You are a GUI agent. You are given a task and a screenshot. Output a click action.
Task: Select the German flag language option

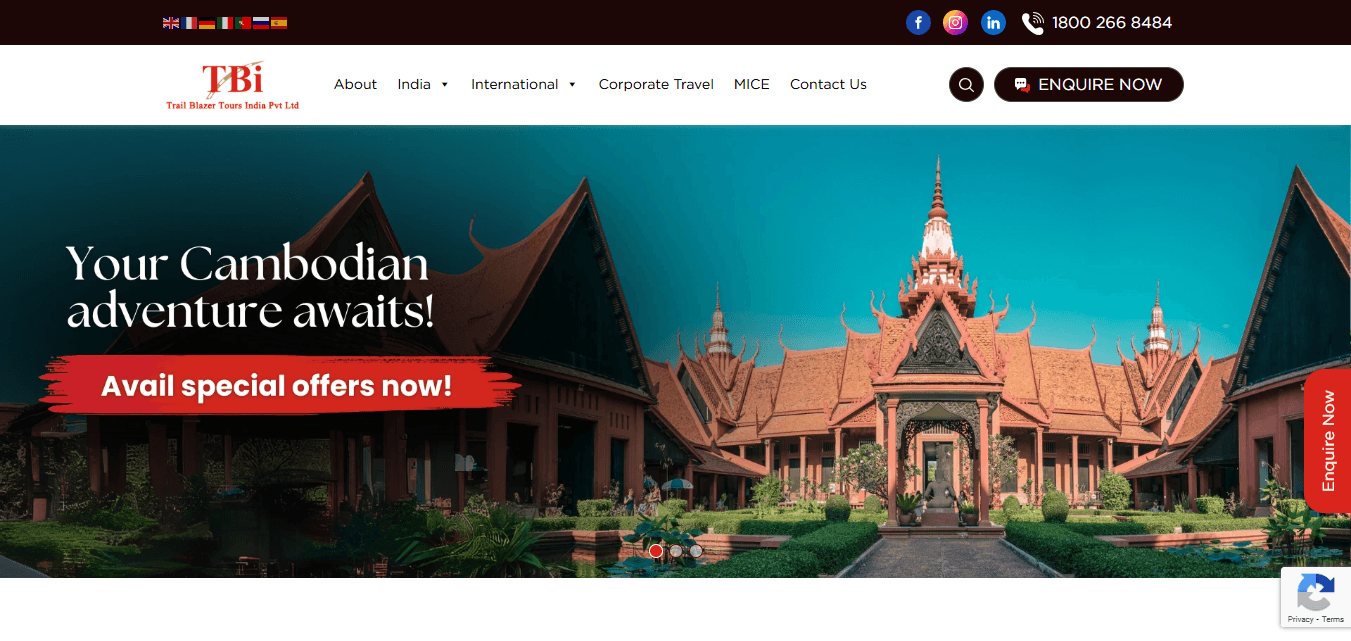[207, 23]
